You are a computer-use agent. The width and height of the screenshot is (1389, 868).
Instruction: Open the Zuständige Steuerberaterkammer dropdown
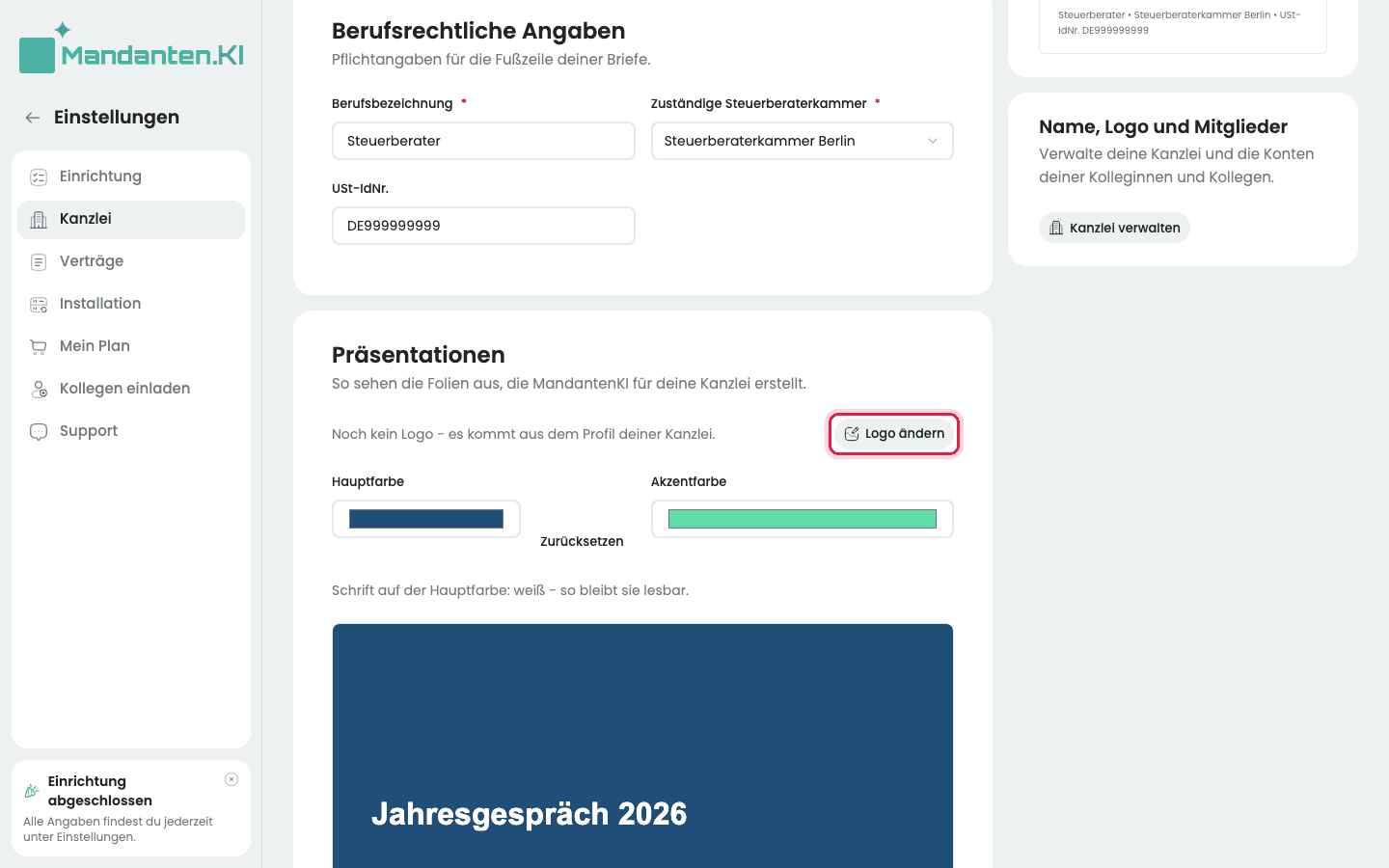[803, 141]
